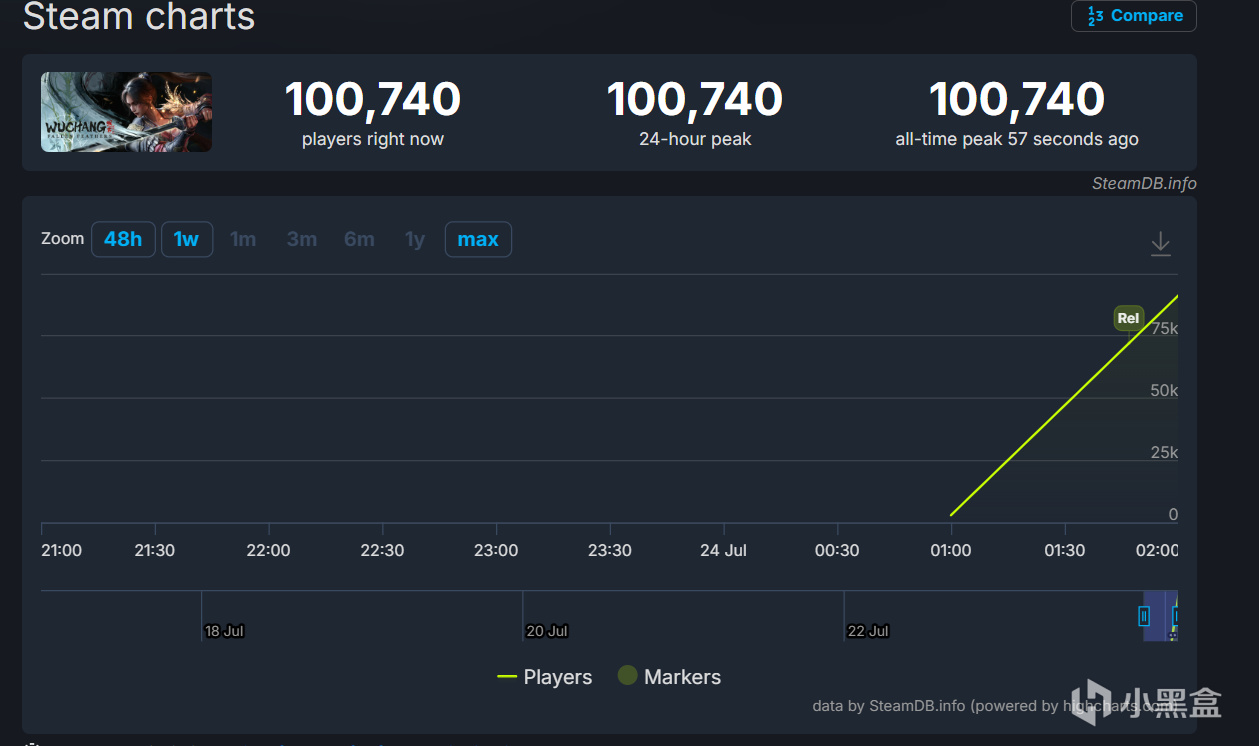
Task: Click the all-time peak value
Action: coord(1017,99)
